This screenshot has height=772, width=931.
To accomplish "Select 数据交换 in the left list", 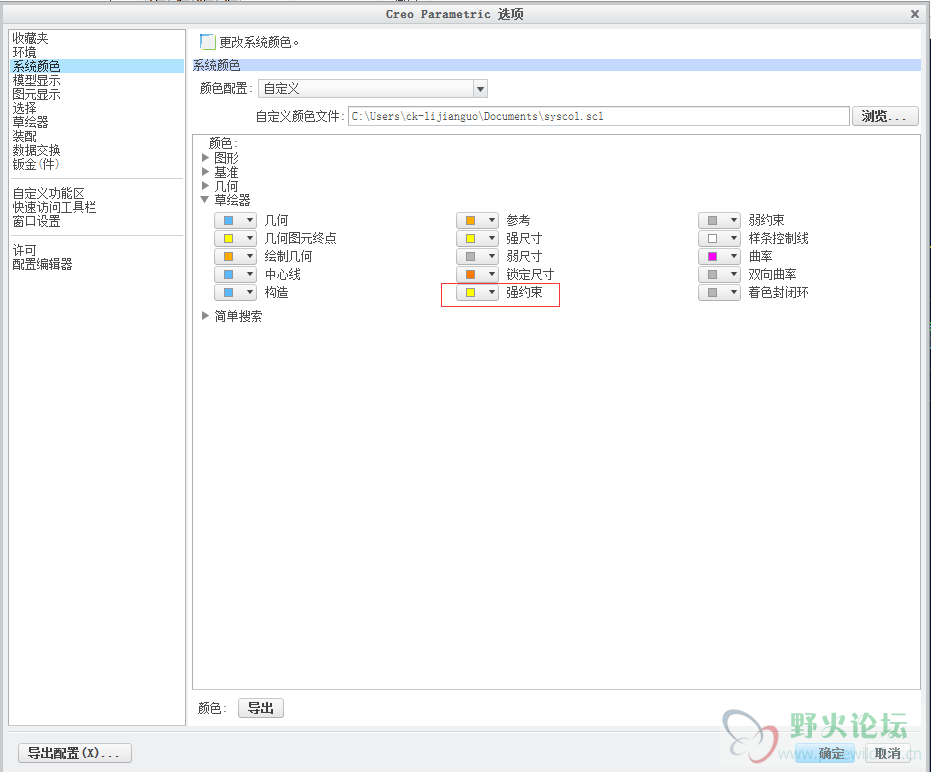I will (37, 150).
